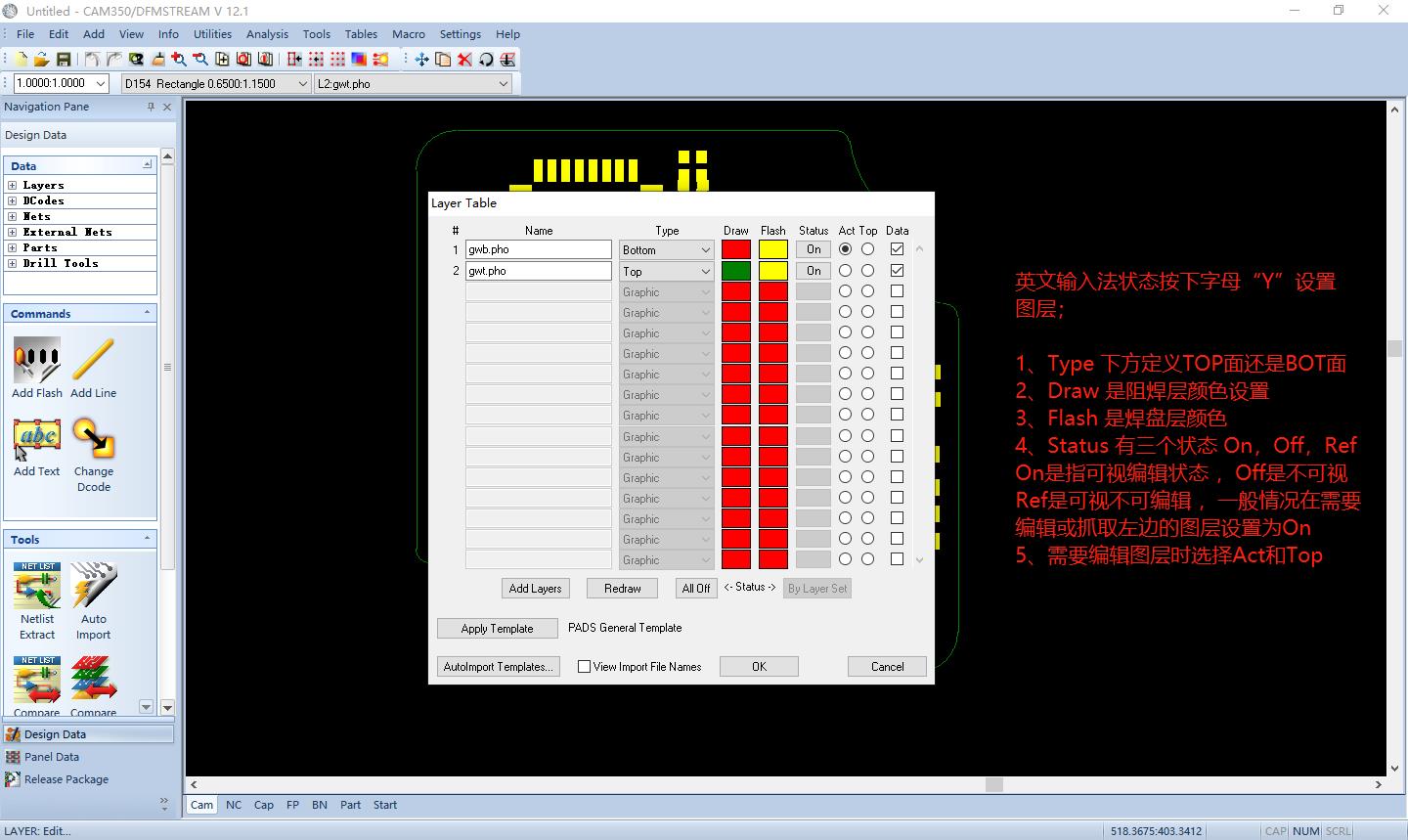Click the Save file toolbar icon
The width and height of the screenshot is (1408, 840).
(64, 60)
